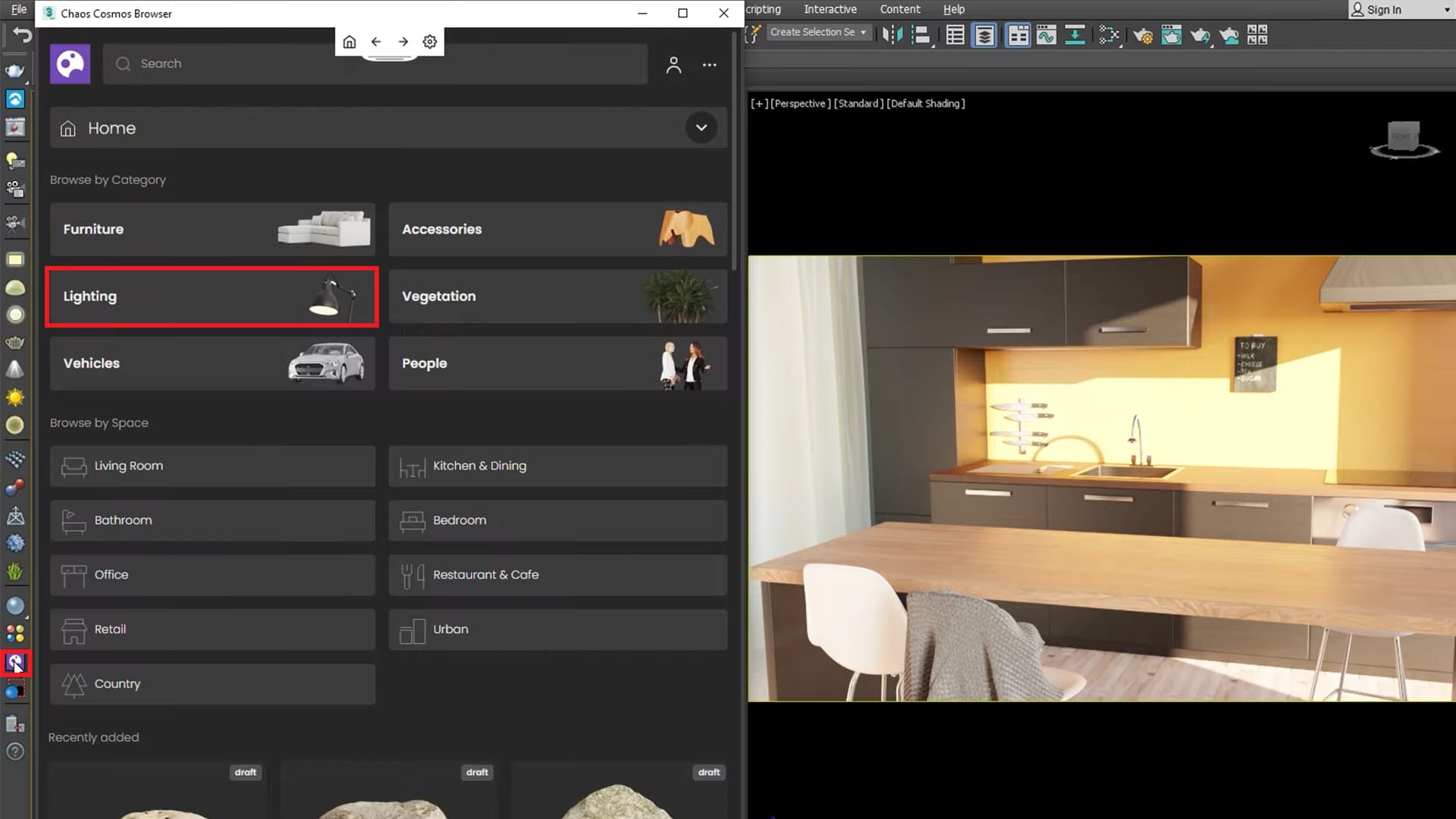Navigate back using the arrow icon
This screenshot has height=819, width=1456.
375,41
